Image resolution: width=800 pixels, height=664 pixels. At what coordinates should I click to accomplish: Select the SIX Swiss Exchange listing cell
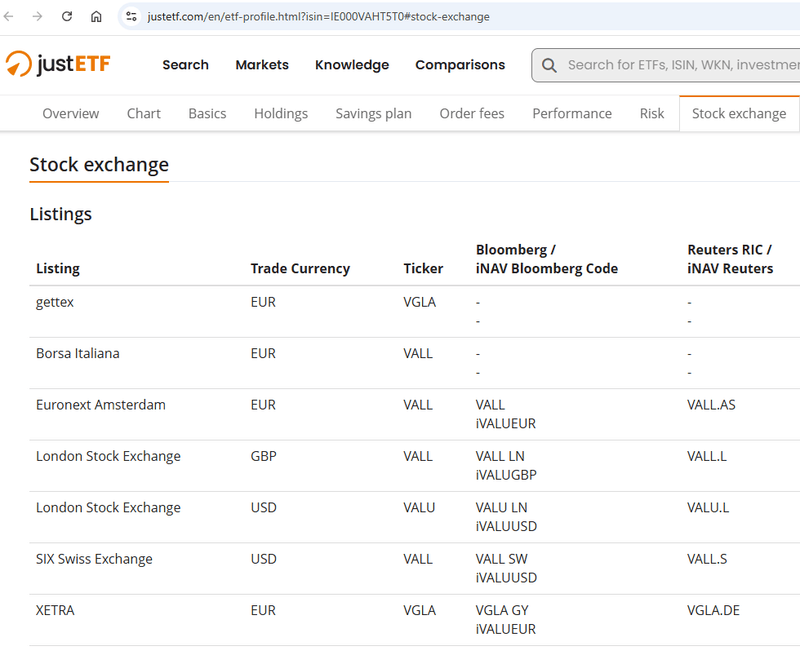94,559
